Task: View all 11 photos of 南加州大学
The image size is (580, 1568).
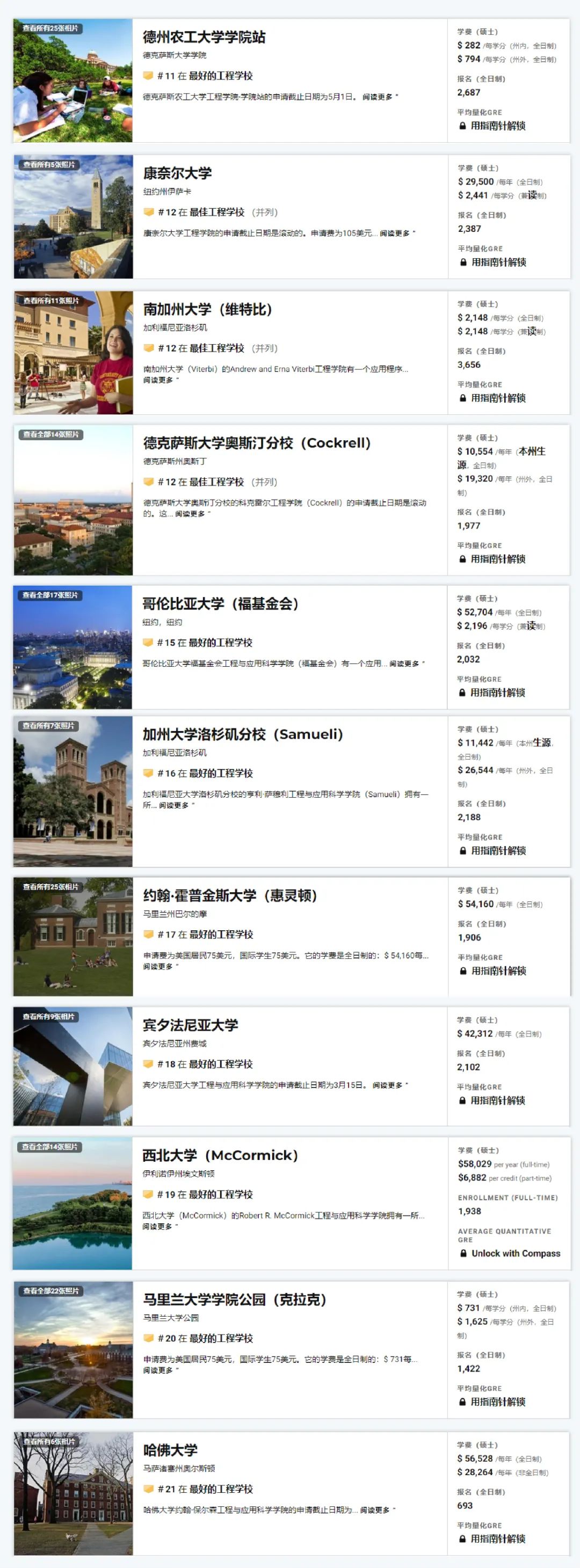Action: (x=51, y=301)
